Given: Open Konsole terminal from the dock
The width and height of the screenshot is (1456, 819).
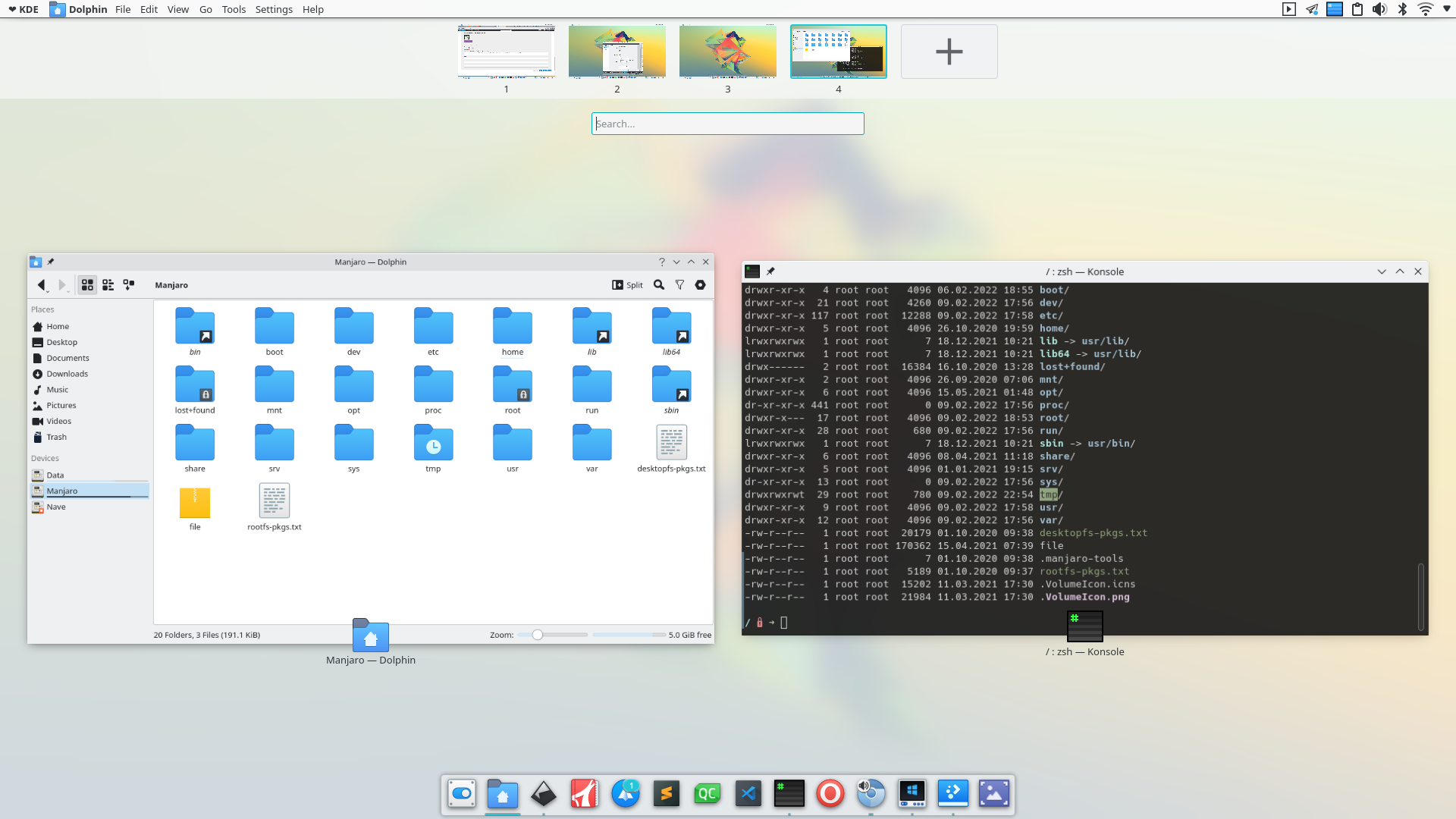Looking at the screenshot, I should [789, 793].
